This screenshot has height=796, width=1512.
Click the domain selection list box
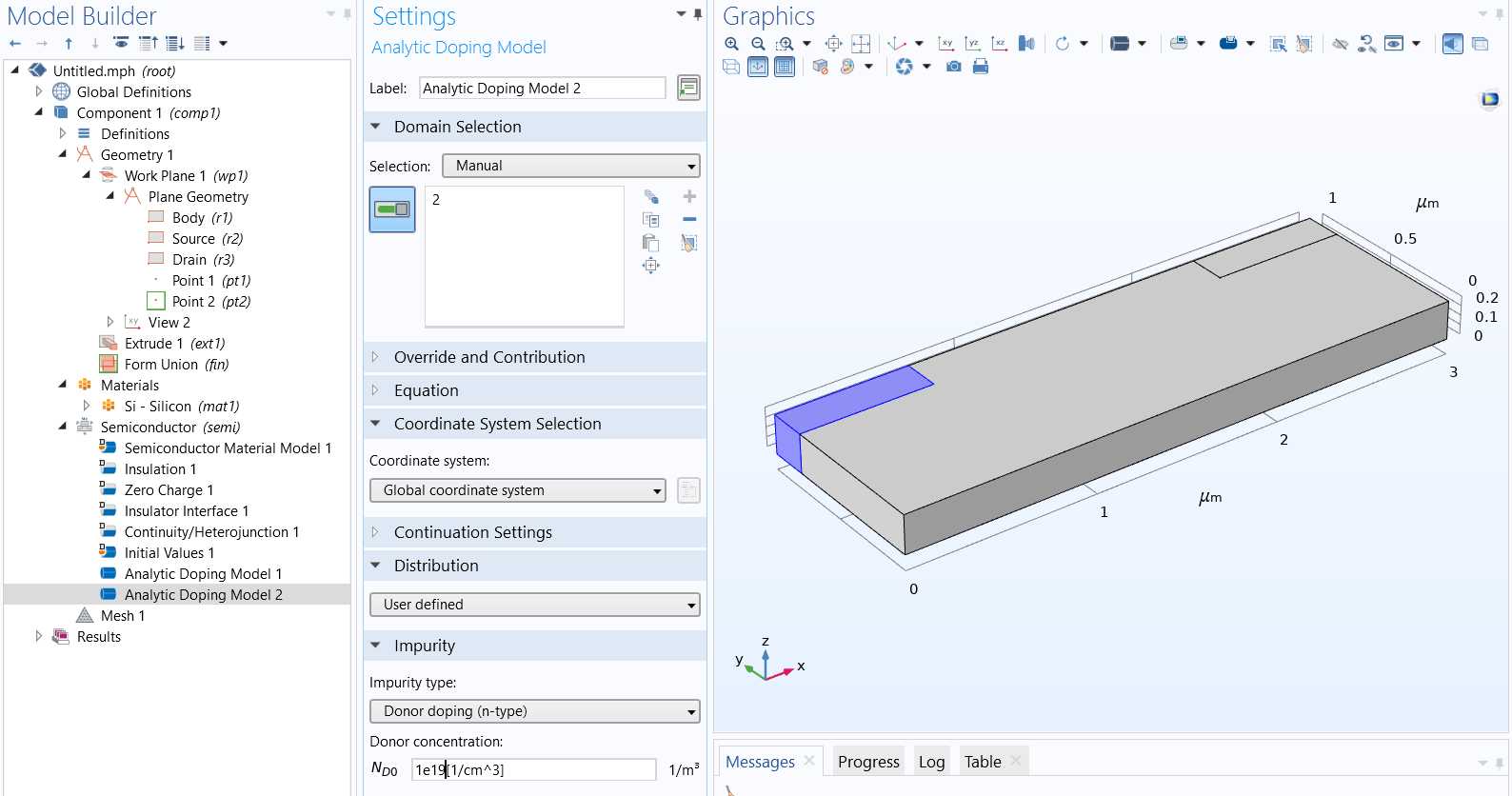tap(525, 256)
